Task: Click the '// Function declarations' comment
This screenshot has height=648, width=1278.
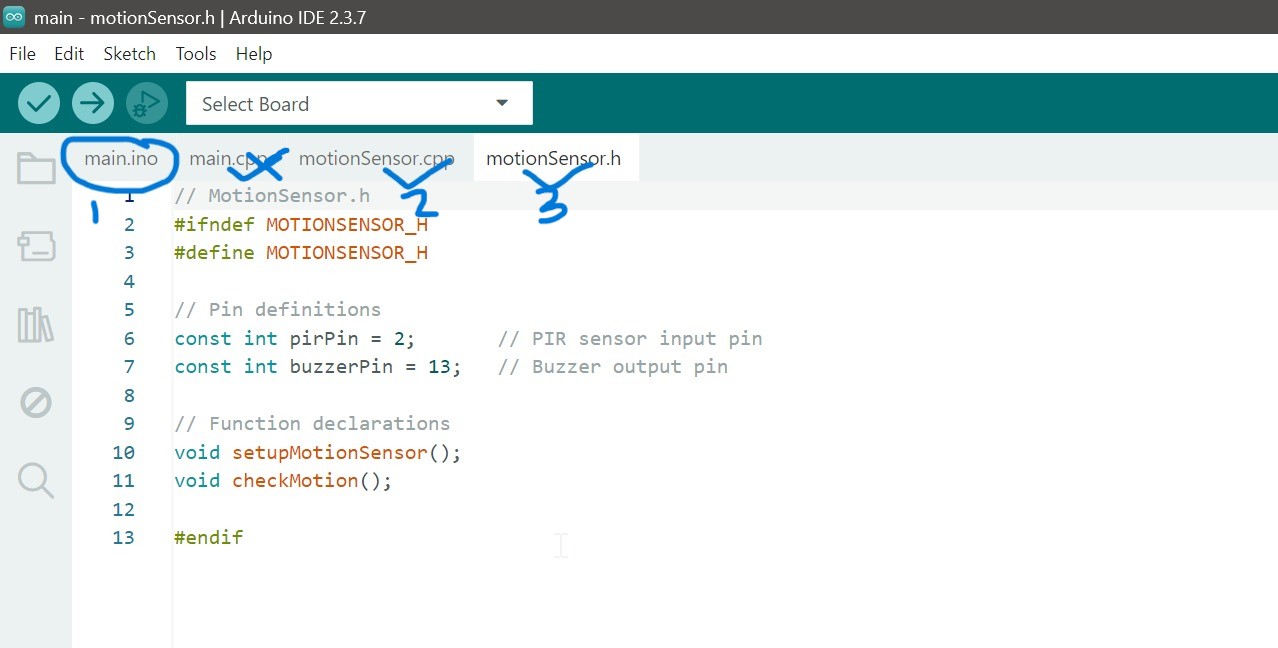Action: tap(312, 424)
